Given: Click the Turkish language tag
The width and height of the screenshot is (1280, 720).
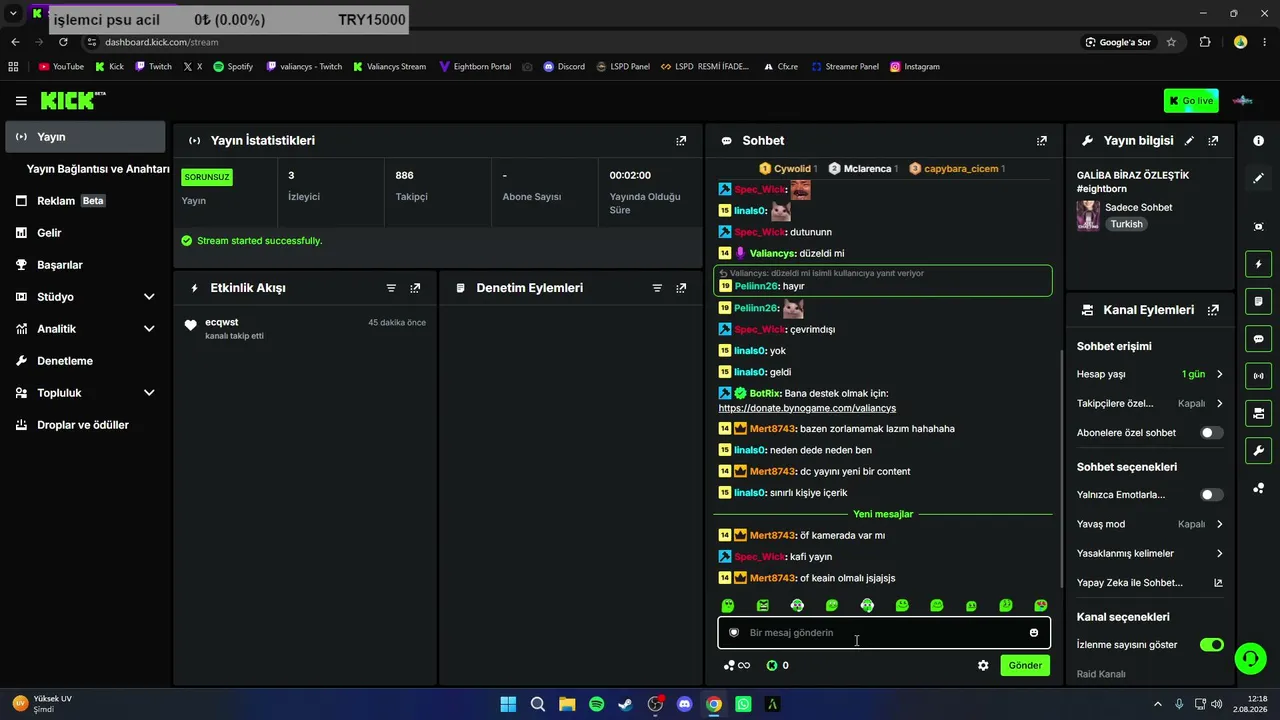Looking at the screenshot, I should click(x=1126, y=224).
